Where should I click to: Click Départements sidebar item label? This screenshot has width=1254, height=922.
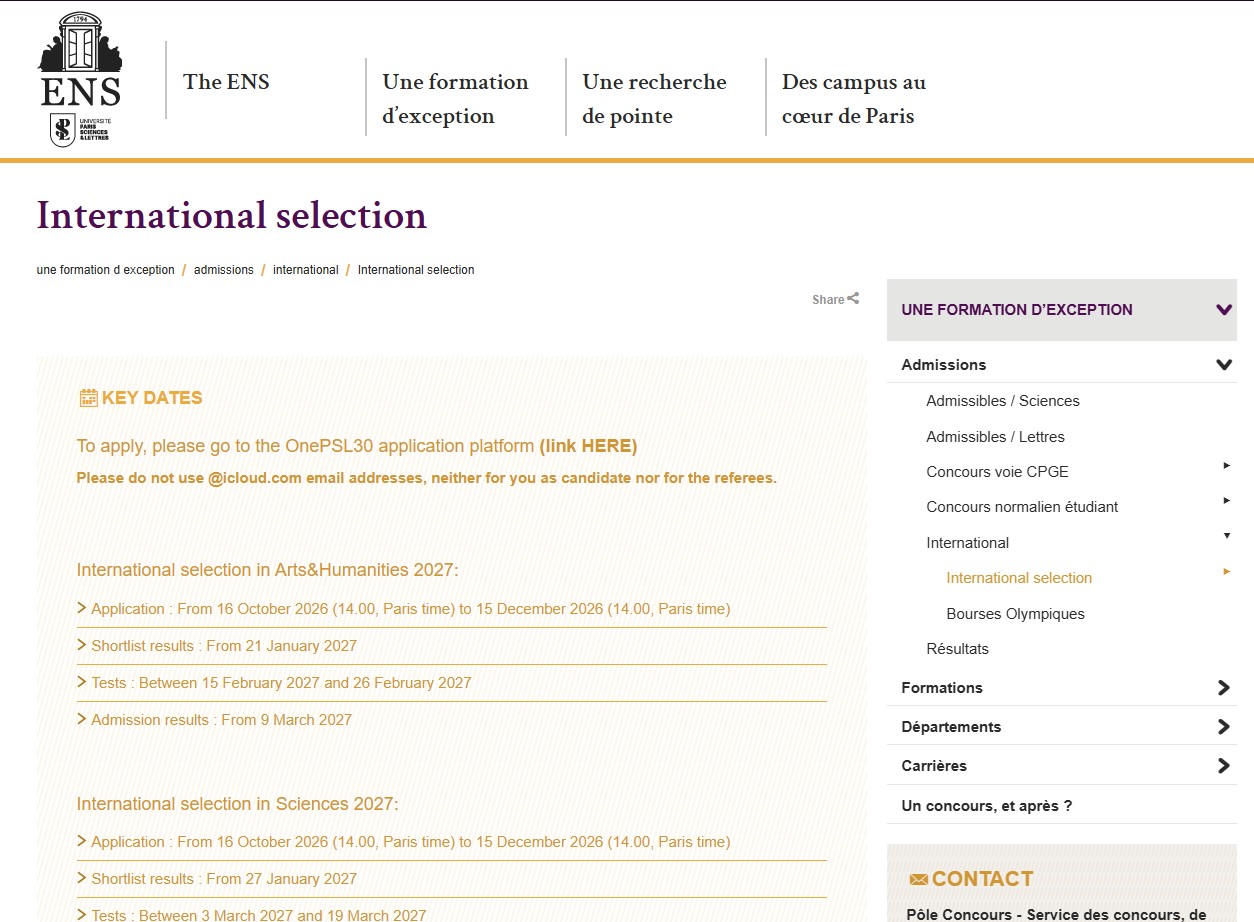pos(951,727)
